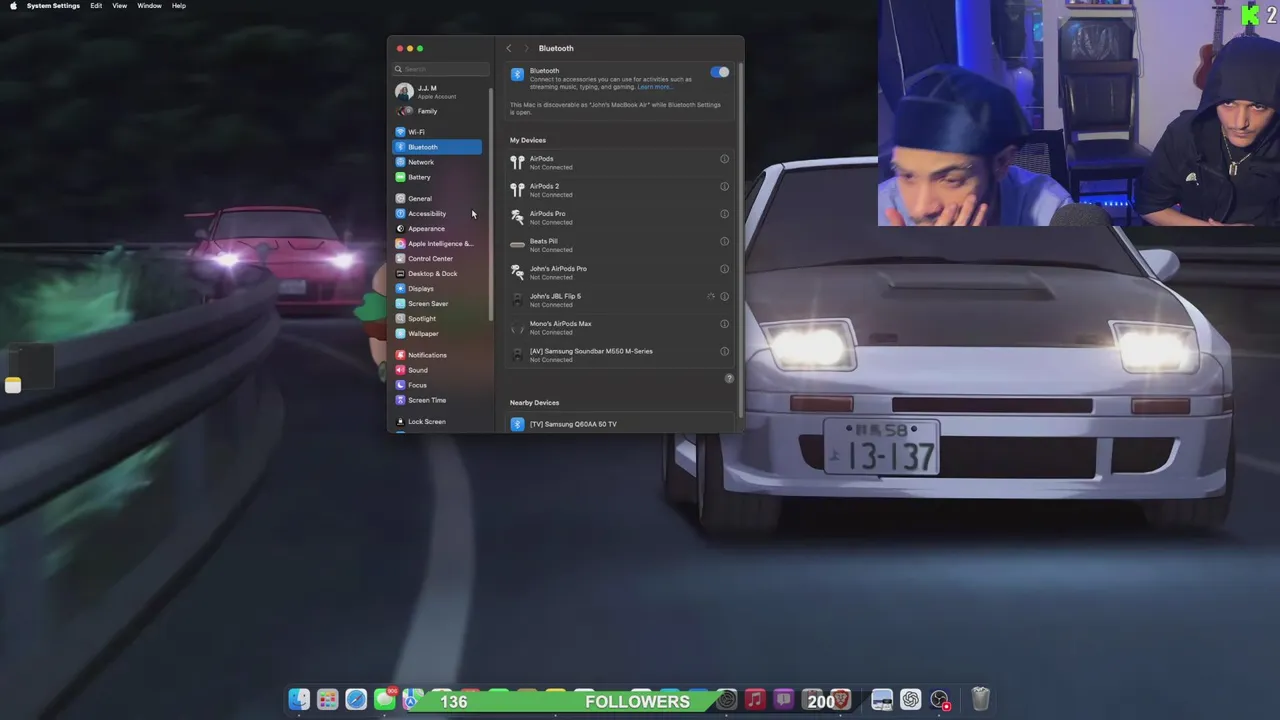Select nearby Samsung Q60AA 50 TV

621,424
